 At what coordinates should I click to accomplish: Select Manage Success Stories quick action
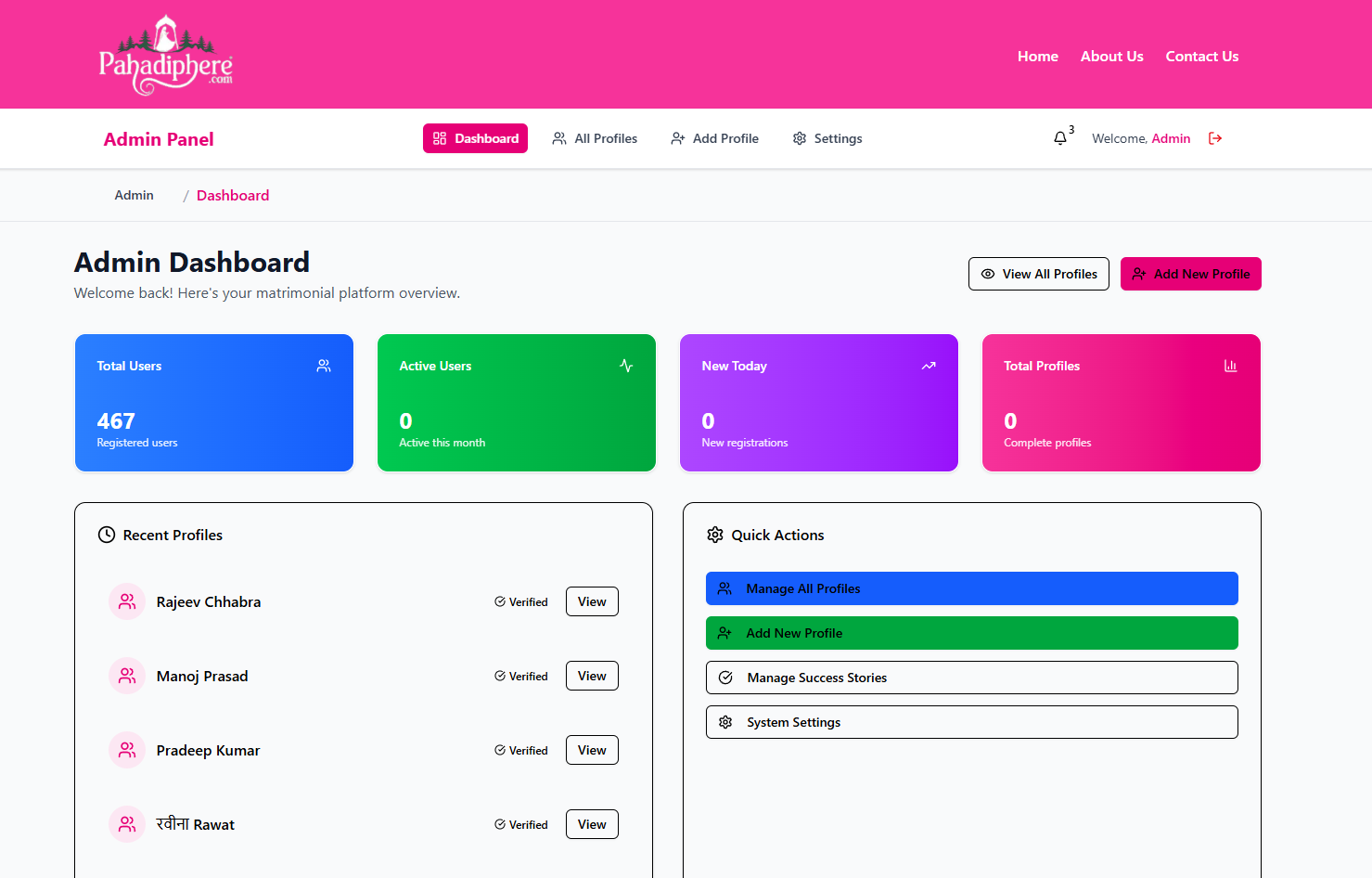coord(971,678)
